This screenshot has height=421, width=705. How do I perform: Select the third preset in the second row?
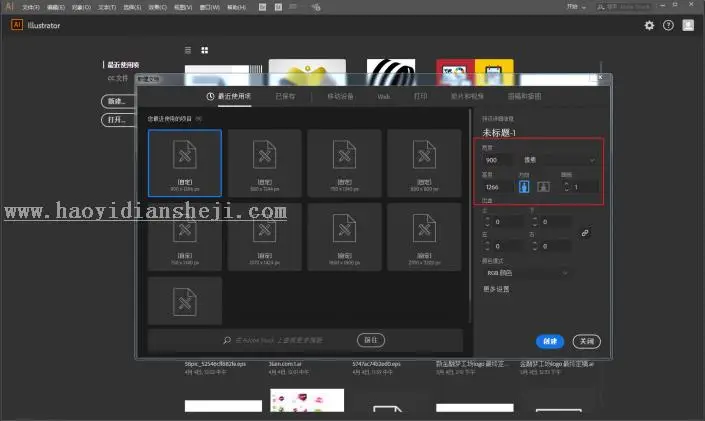[344, 237]
